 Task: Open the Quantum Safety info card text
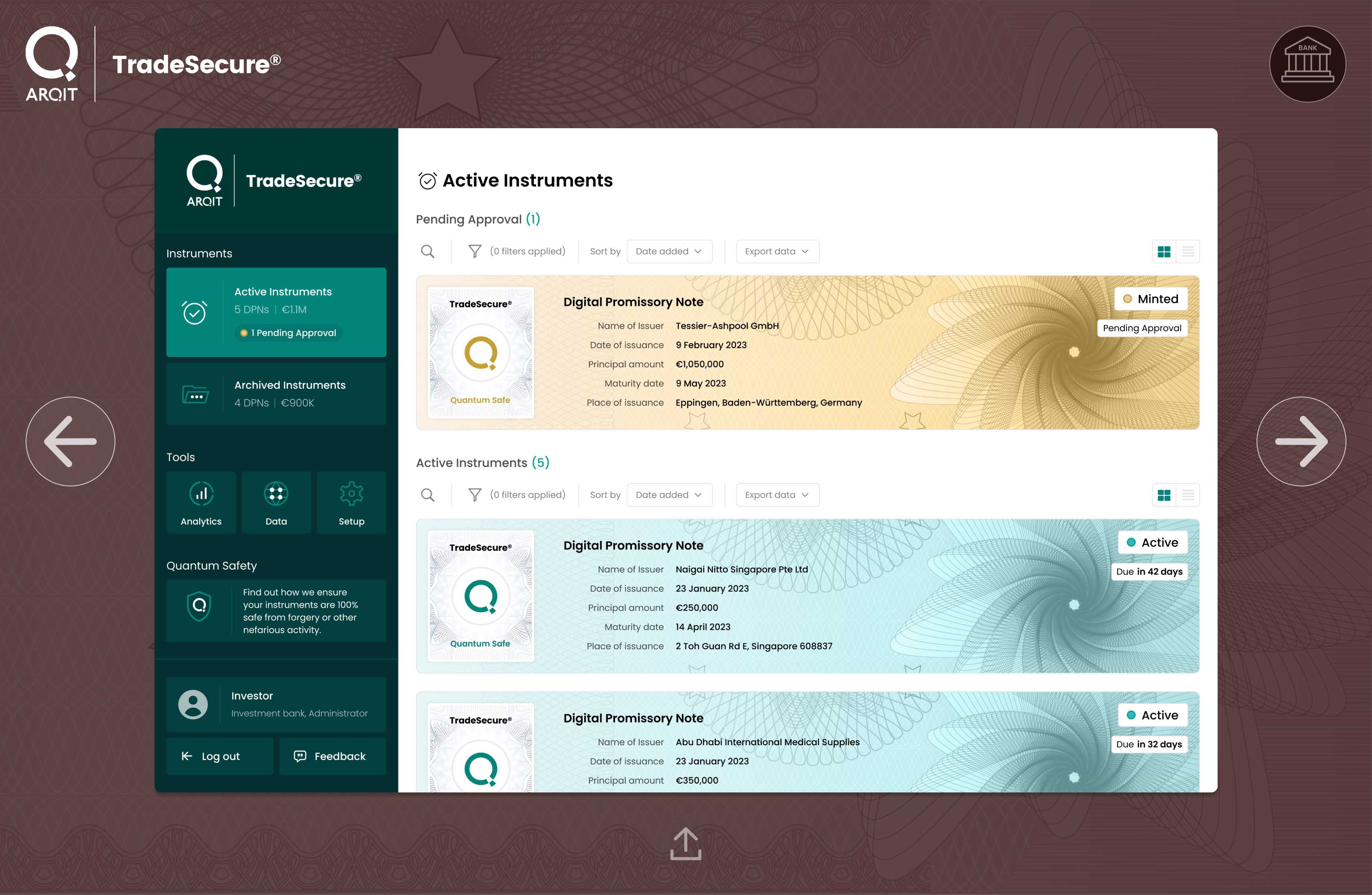pos(301,611)
